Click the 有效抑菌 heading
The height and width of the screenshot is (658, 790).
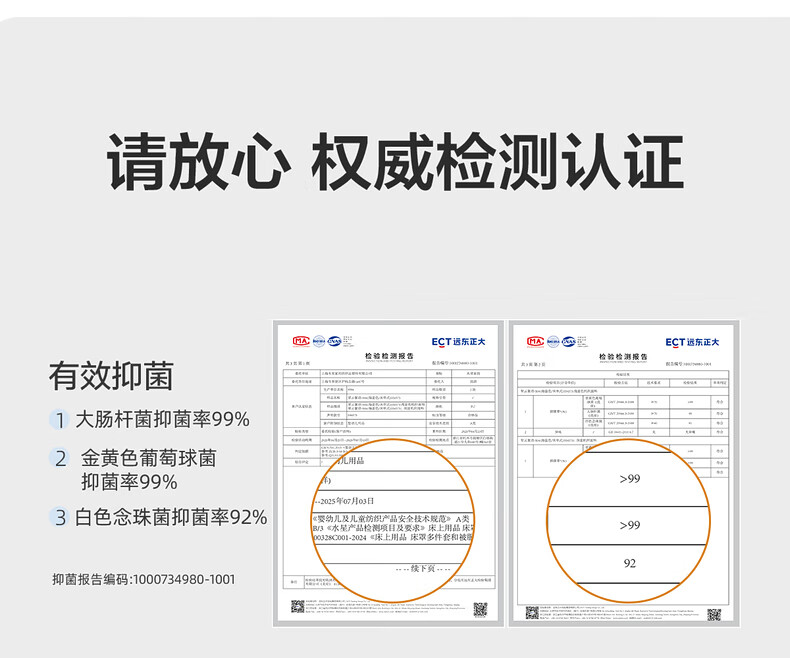111,376
